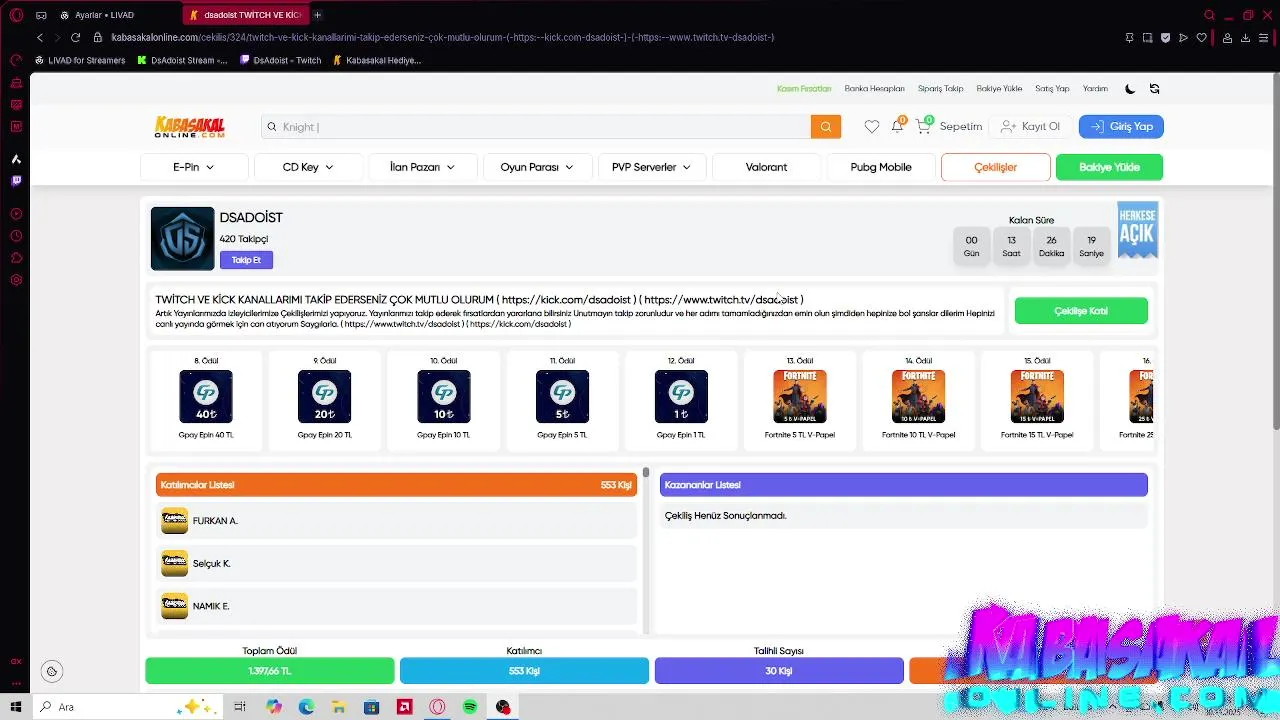
Task: Click the DSADOİST profile avatar
Action: click(182, 238)
